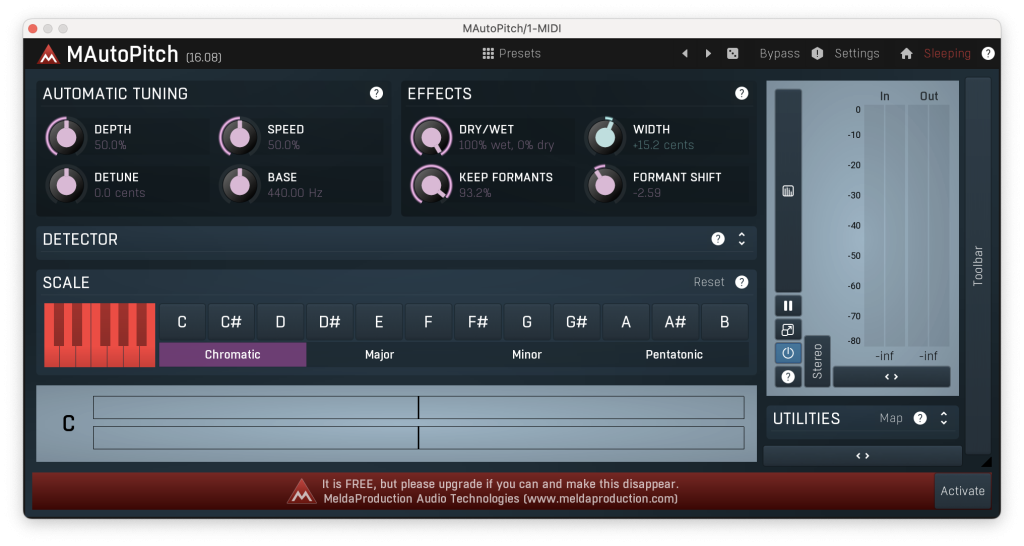The height and width of the screenshot is (546, 1024).
Task: Open Automatic Tuning help question mark
Action: [x=376, y=93]
